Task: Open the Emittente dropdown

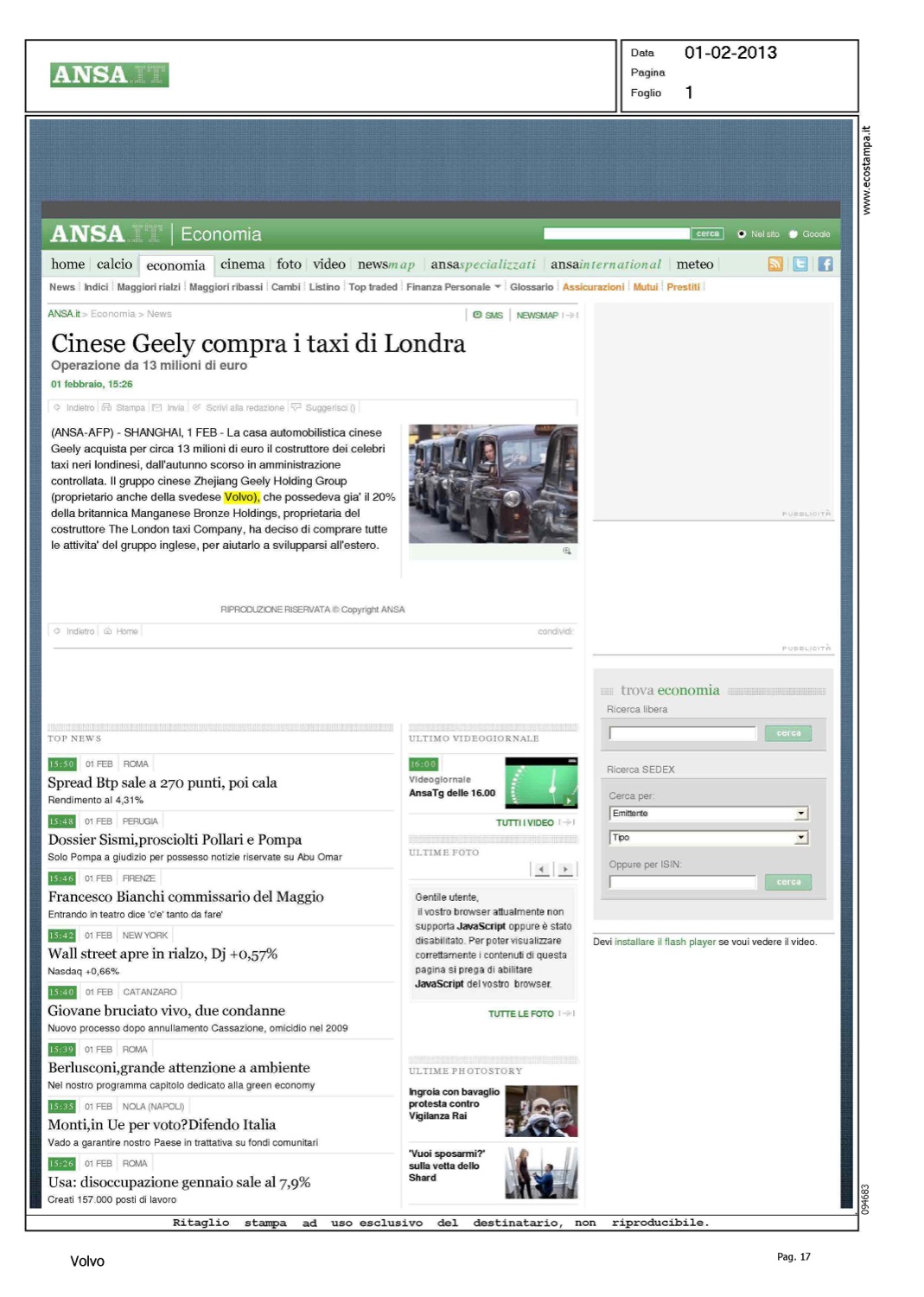Action: [x=801, y=814]
